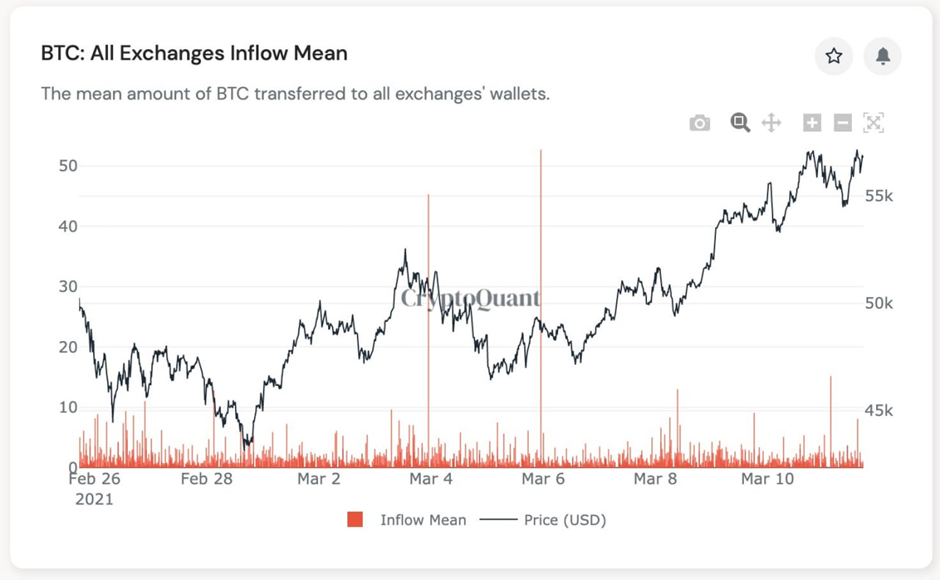Download chart with camera snapshot icon
940x580 pixels.
click(700, 123)
